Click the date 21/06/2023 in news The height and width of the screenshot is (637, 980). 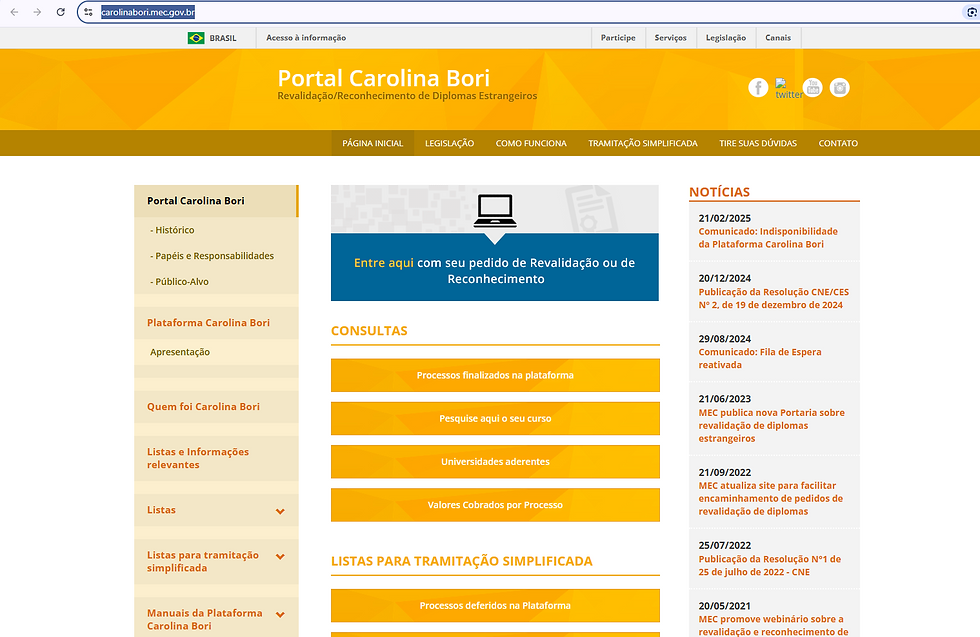[724, 399]
